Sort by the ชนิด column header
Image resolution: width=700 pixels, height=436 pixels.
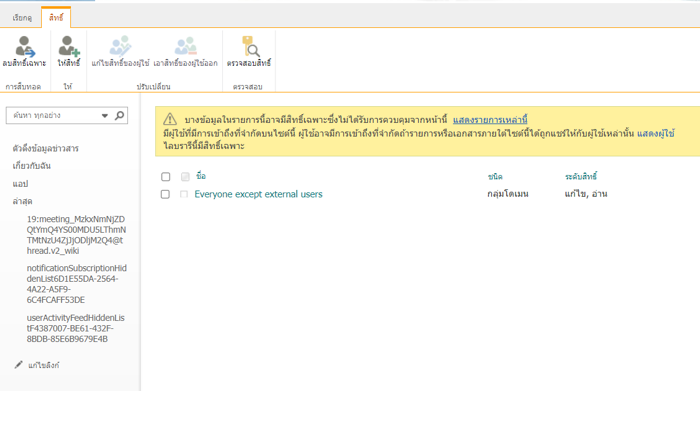coord(494,177)
